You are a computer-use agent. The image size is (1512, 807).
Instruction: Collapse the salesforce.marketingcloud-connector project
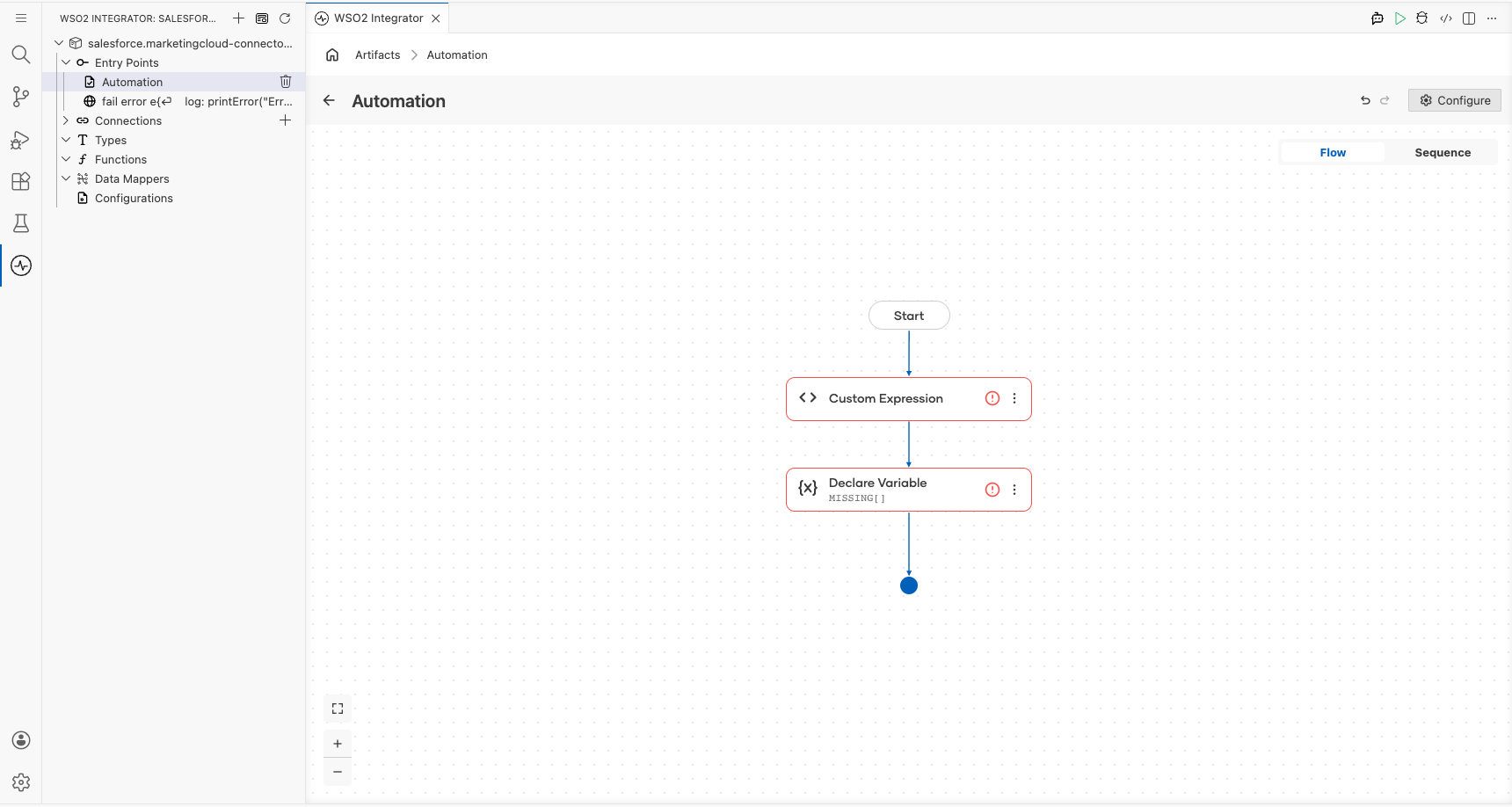(x=59, y=43)
